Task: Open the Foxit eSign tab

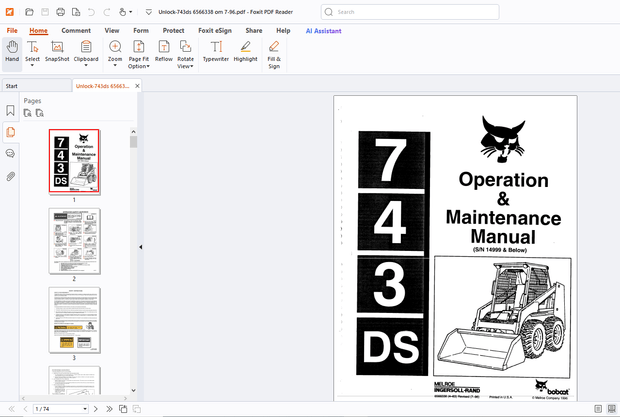Action: tap(215, 30)
